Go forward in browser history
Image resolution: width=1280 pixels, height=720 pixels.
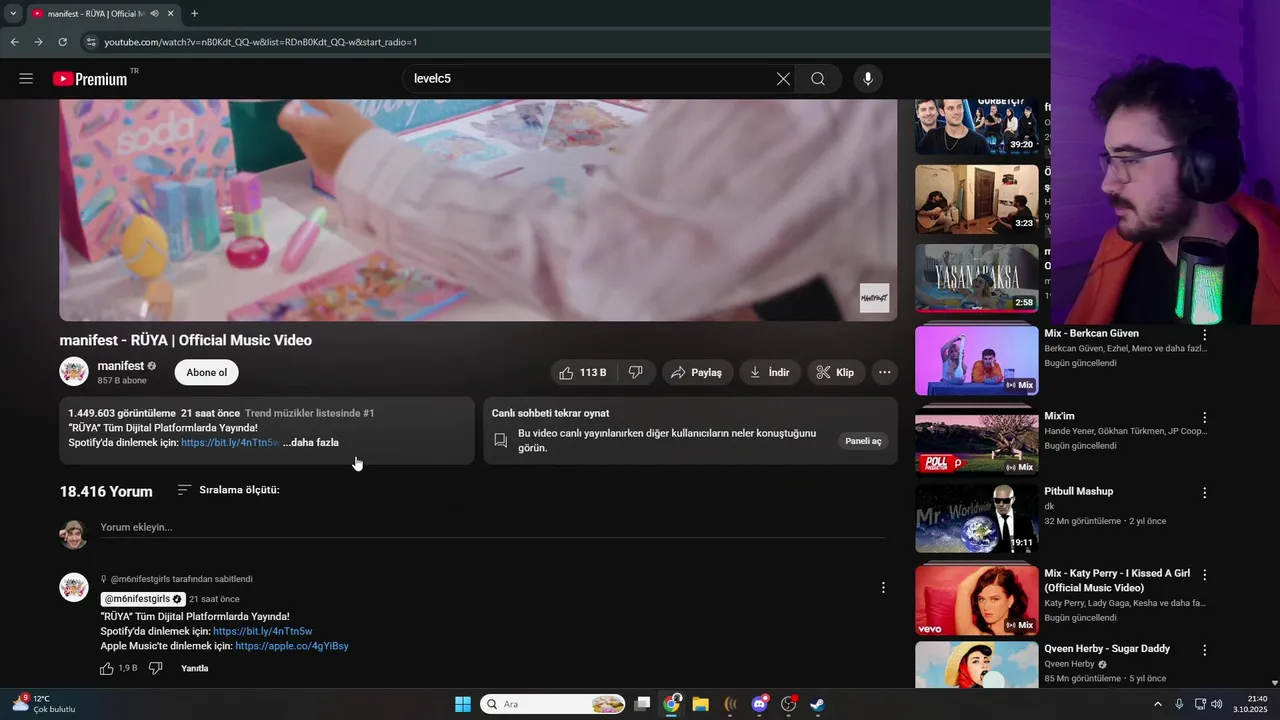click(38, 42)
